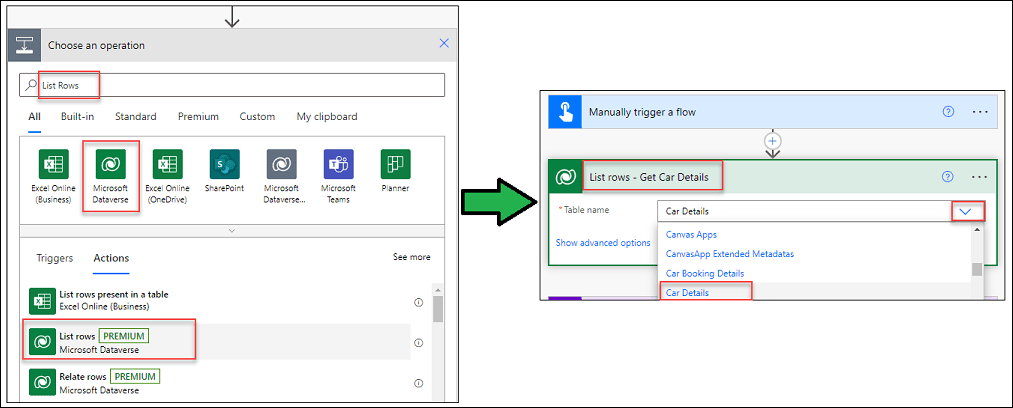This screenshot has height=408, width=1013.
Task: Click Show advanced options link
Action: tap(603, 243)
